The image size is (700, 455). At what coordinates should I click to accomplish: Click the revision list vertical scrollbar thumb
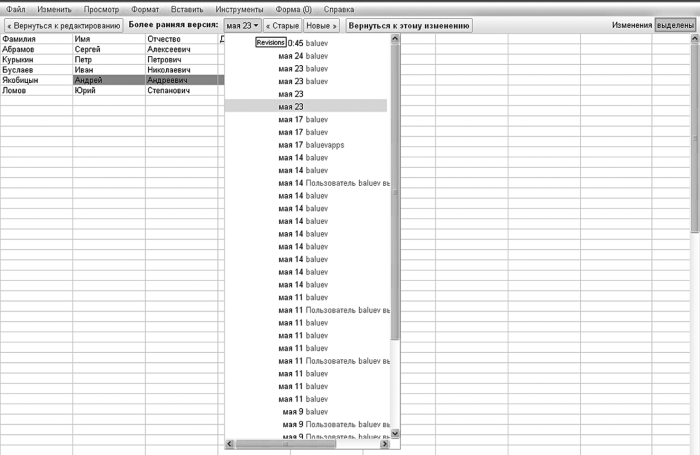[394, 190]
